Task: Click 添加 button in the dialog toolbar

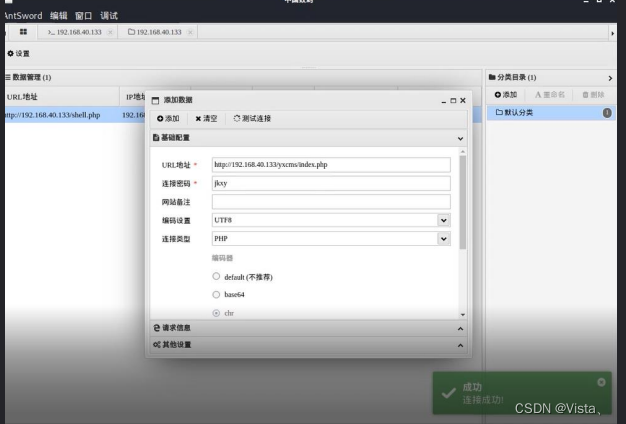Action: 168,118
